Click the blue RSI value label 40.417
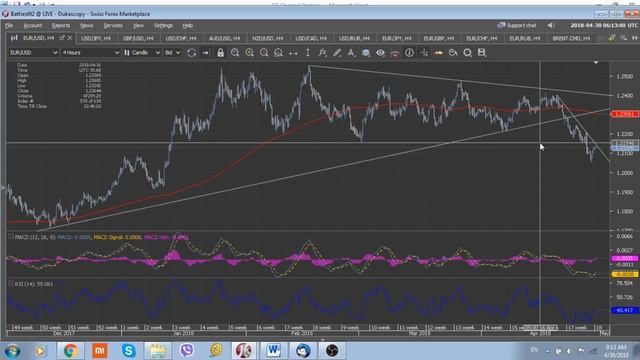Viewport: 640px width, 360px height. click(x=624, y=310)
